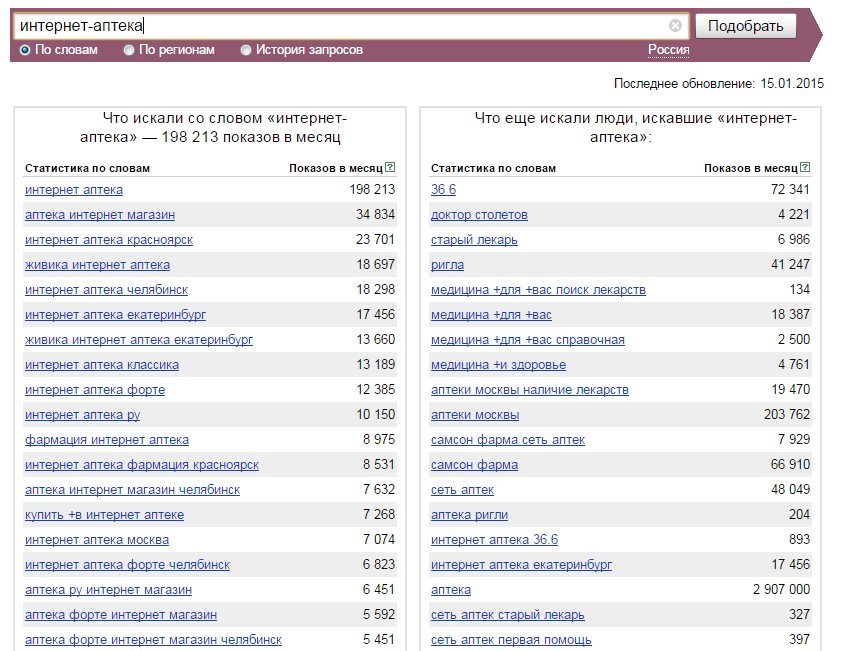Click the '2 907 000' impressions value
842x651 pixels.
coord(781,589)
